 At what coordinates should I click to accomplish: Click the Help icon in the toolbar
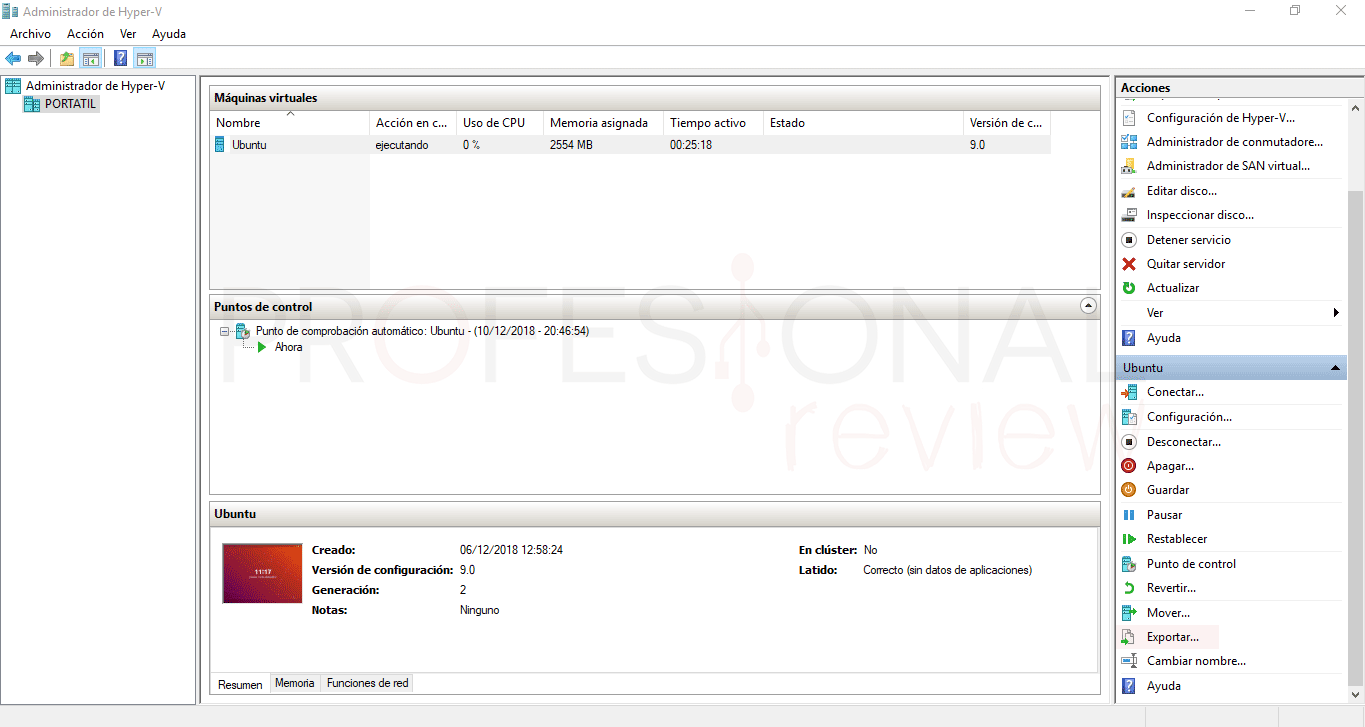pyautogui.click(x=120, y=59)
